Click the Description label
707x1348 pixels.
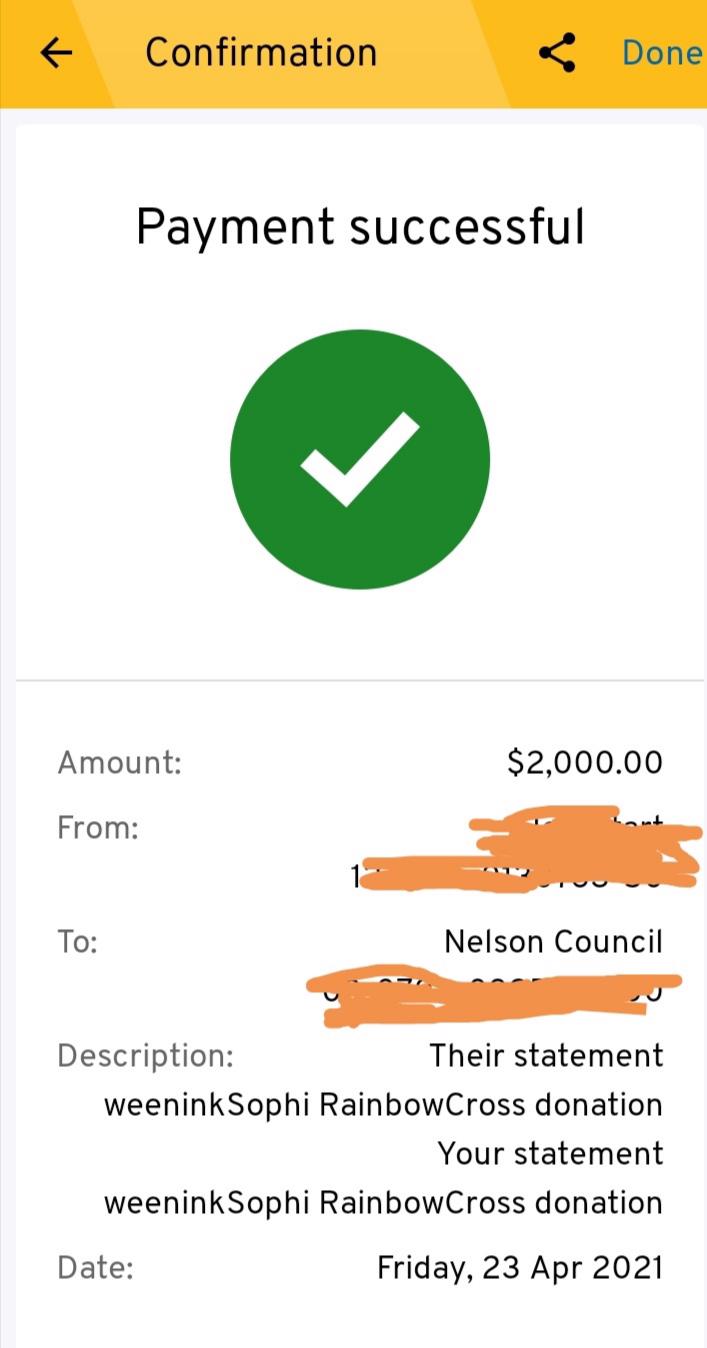point(146,1056)
